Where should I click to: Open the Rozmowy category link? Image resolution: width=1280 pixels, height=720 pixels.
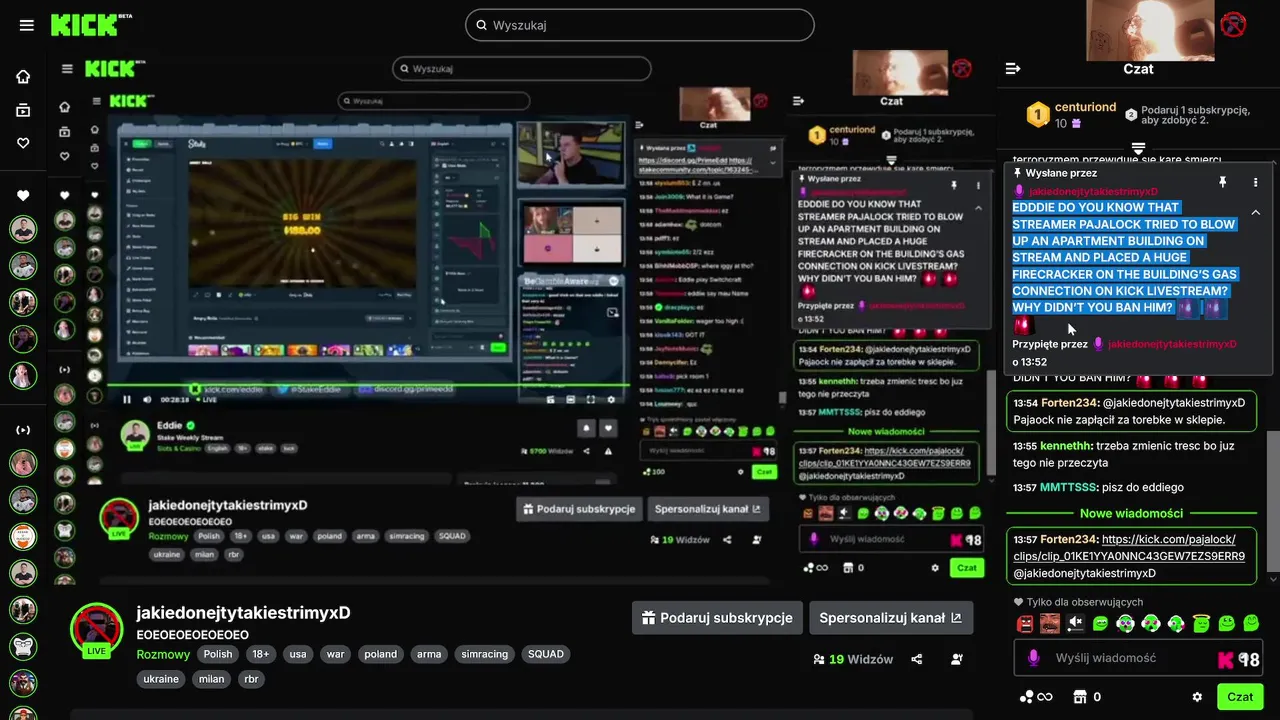point(163,654)
